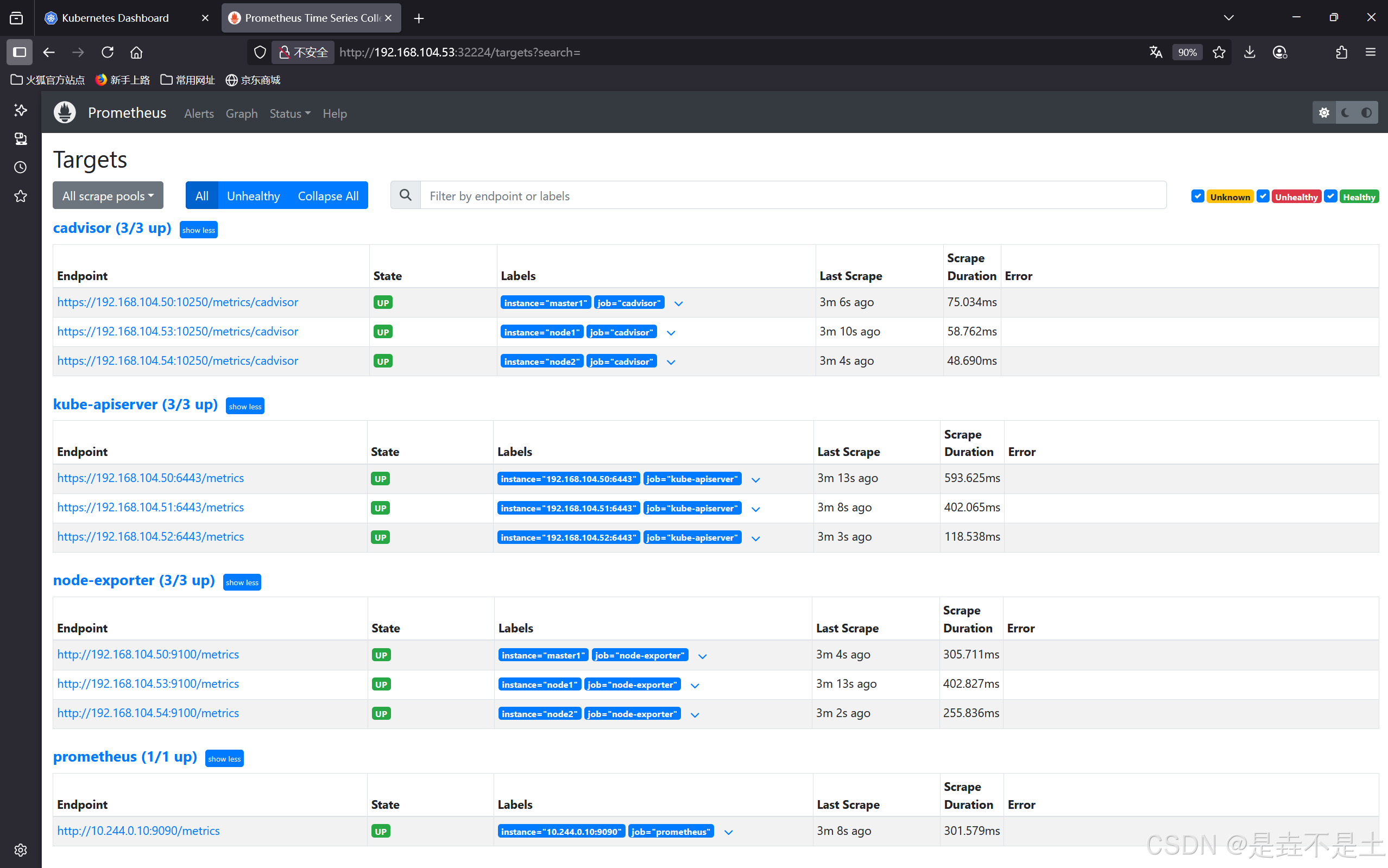Screen dimensions: 1388x868
Task: Select the All targets filter button
Action: pyautogui.click(x=201, y=196)
